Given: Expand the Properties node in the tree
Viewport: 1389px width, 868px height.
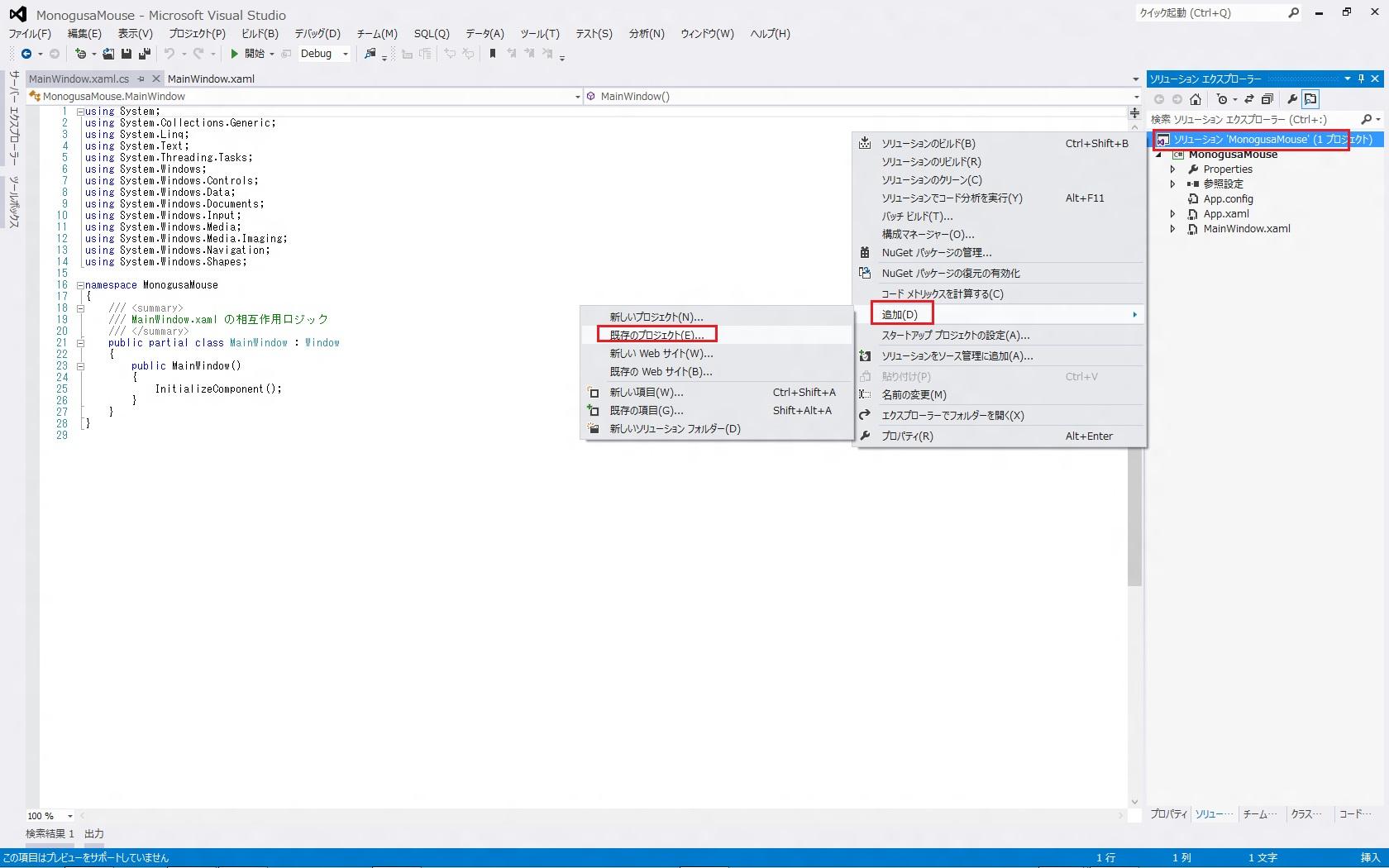Looking at the screenshot, I should click(1172, 169).
